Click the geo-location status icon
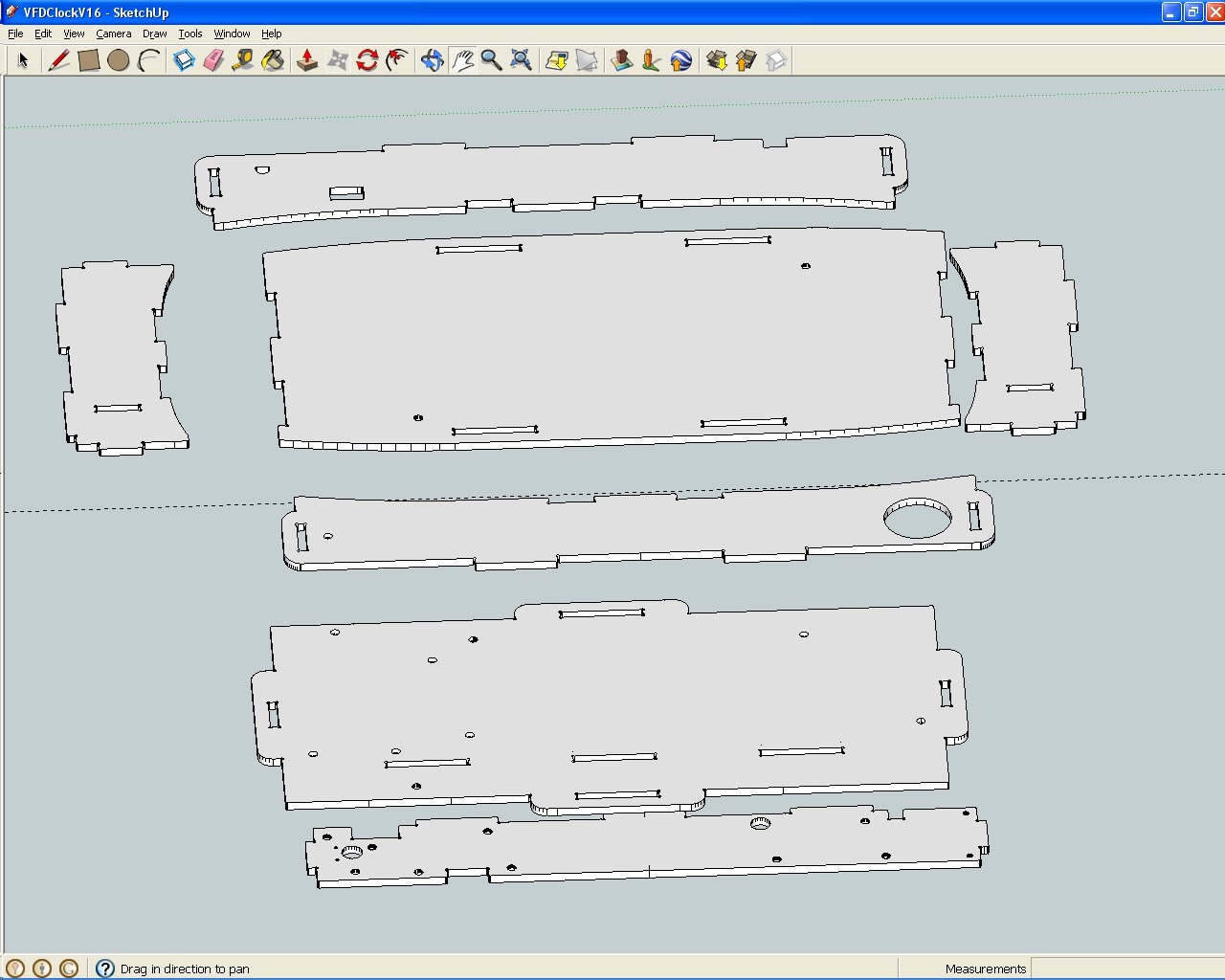This screenshot has height=980, width=1225. 15,969
